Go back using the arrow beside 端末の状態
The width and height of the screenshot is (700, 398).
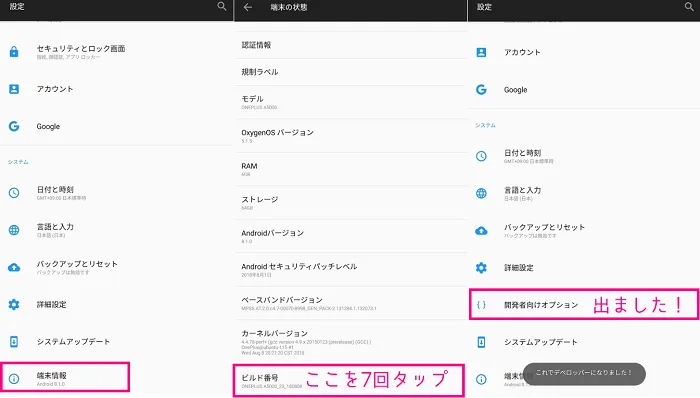point(248,7)
